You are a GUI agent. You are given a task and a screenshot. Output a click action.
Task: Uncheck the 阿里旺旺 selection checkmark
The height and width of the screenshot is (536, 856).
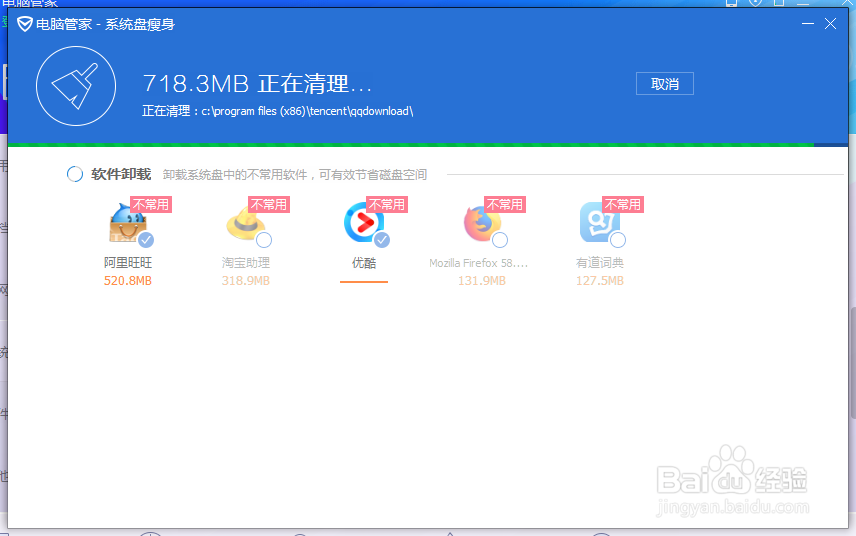click(x=146, y=240)
